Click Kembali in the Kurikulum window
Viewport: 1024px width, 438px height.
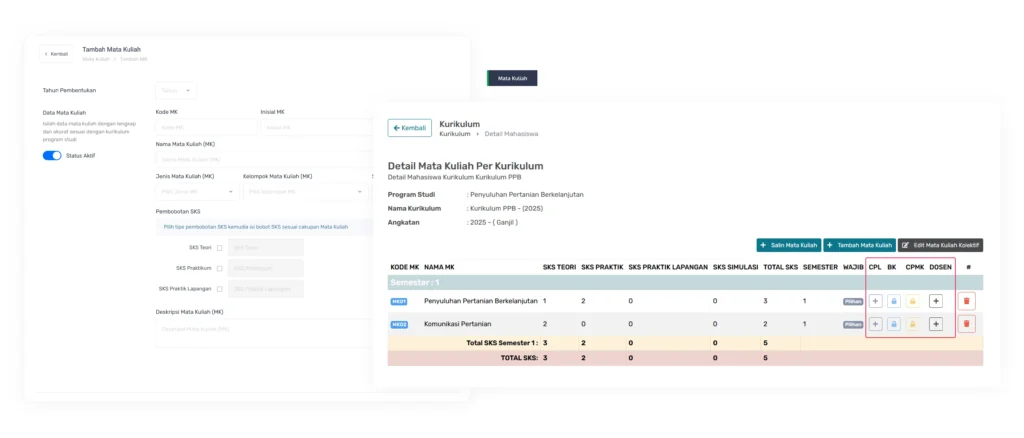409,128
